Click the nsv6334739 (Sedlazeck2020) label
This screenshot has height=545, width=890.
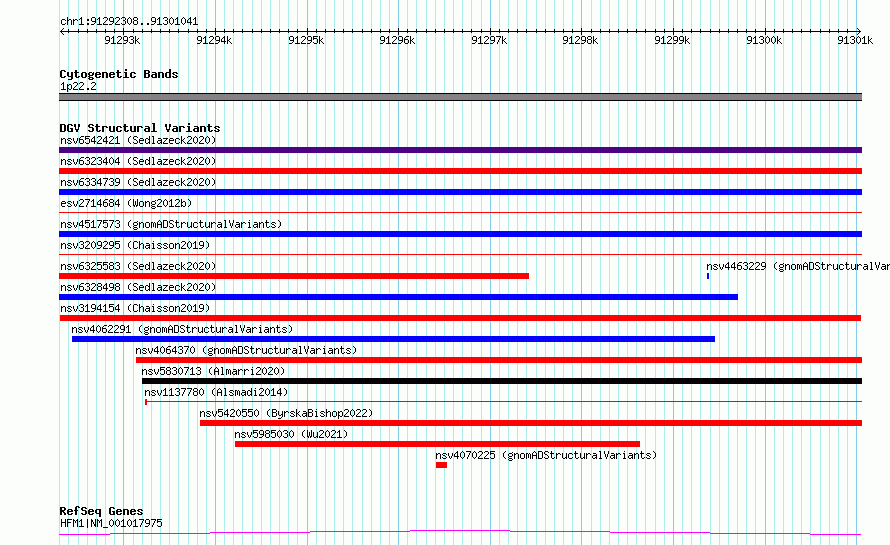coord(138,182)
